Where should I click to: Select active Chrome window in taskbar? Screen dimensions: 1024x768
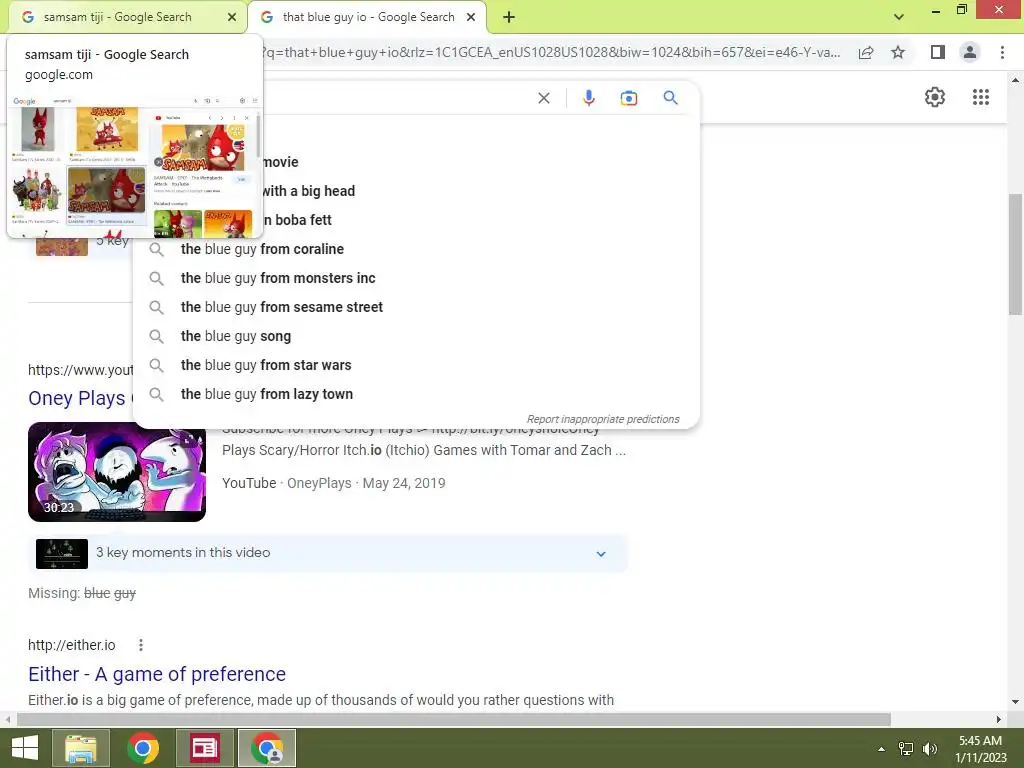(266, 748)
